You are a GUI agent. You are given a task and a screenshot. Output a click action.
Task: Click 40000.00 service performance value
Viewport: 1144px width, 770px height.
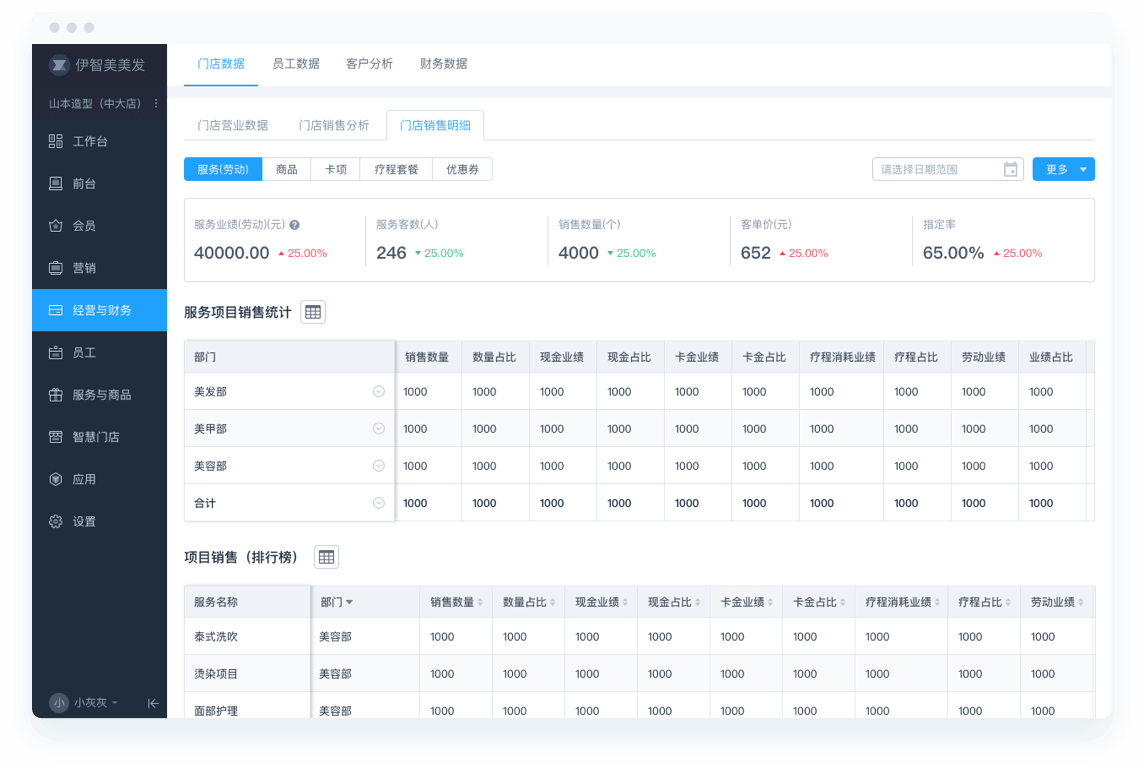click(x=231, y=253)
